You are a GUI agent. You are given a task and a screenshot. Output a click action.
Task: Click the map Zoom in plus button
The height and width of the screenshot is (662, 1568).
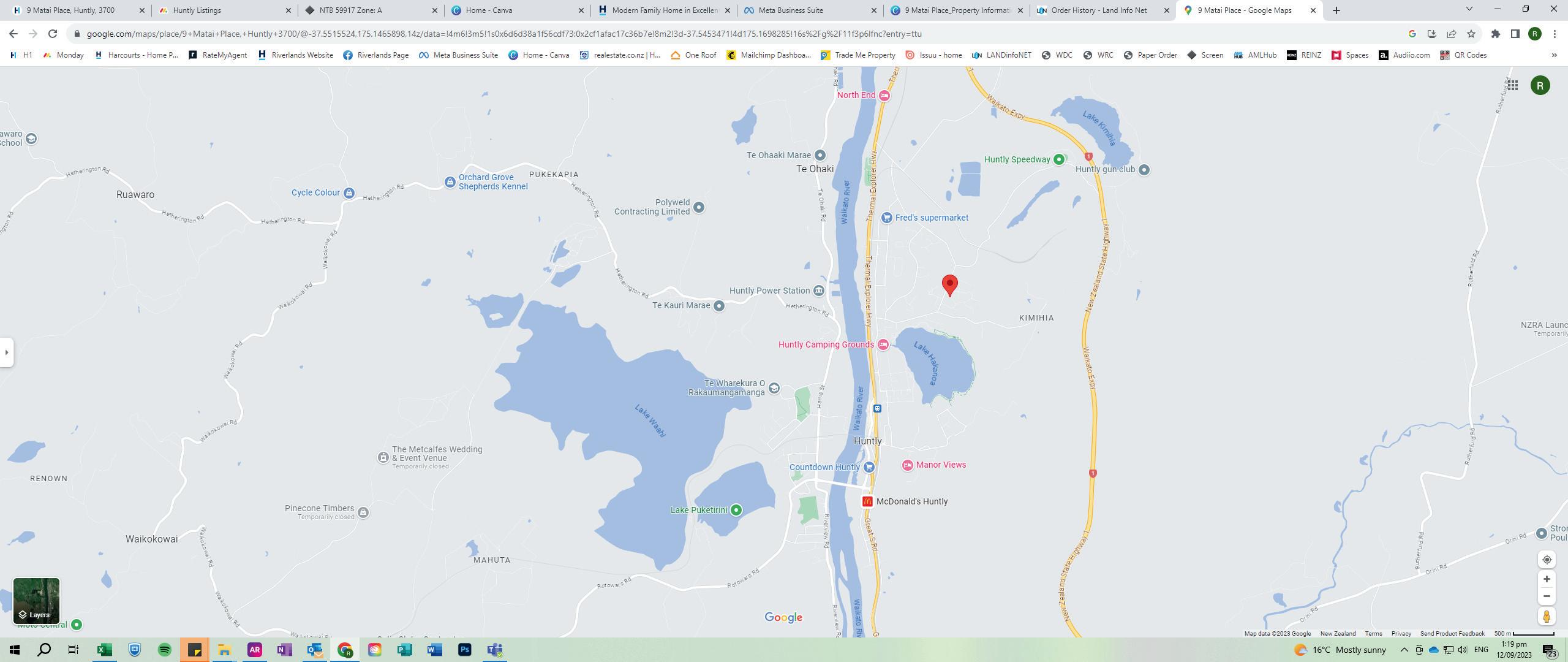[1546, 579]
